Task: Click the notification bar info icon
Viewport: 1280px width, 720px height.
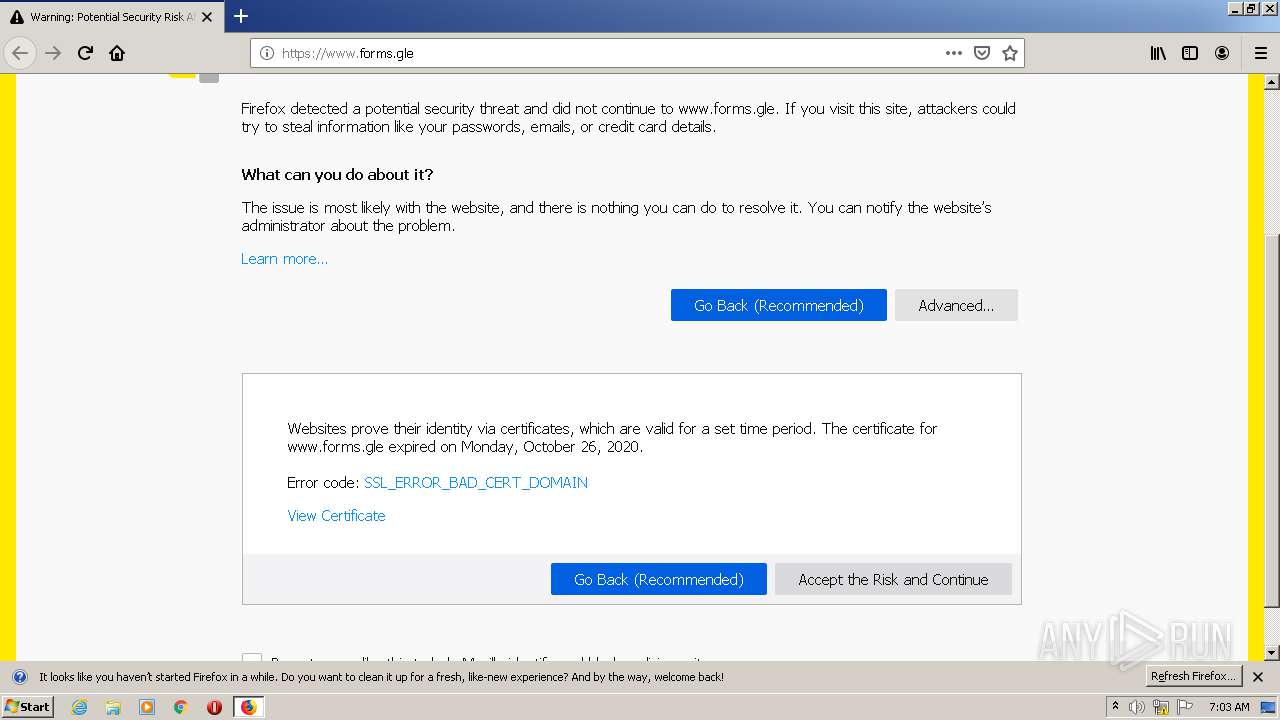Action: [19, 677]
